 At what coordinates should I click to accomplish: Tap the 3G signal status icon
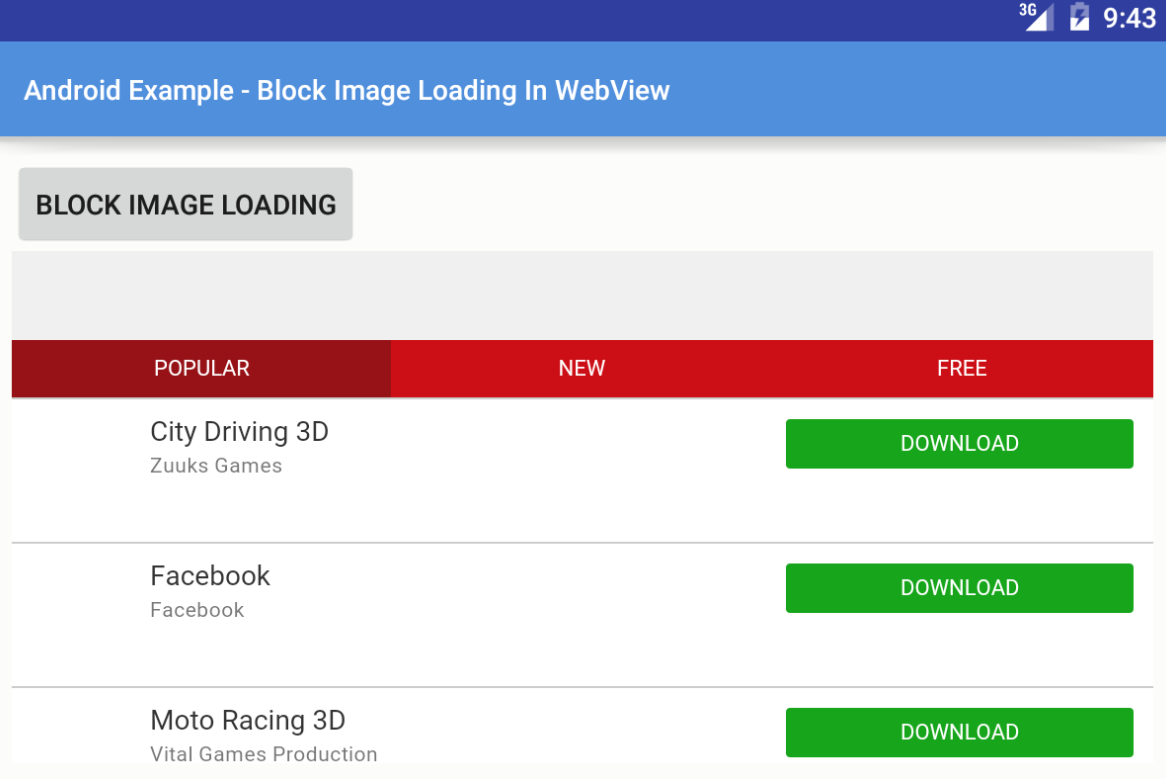pos(1037,16)
